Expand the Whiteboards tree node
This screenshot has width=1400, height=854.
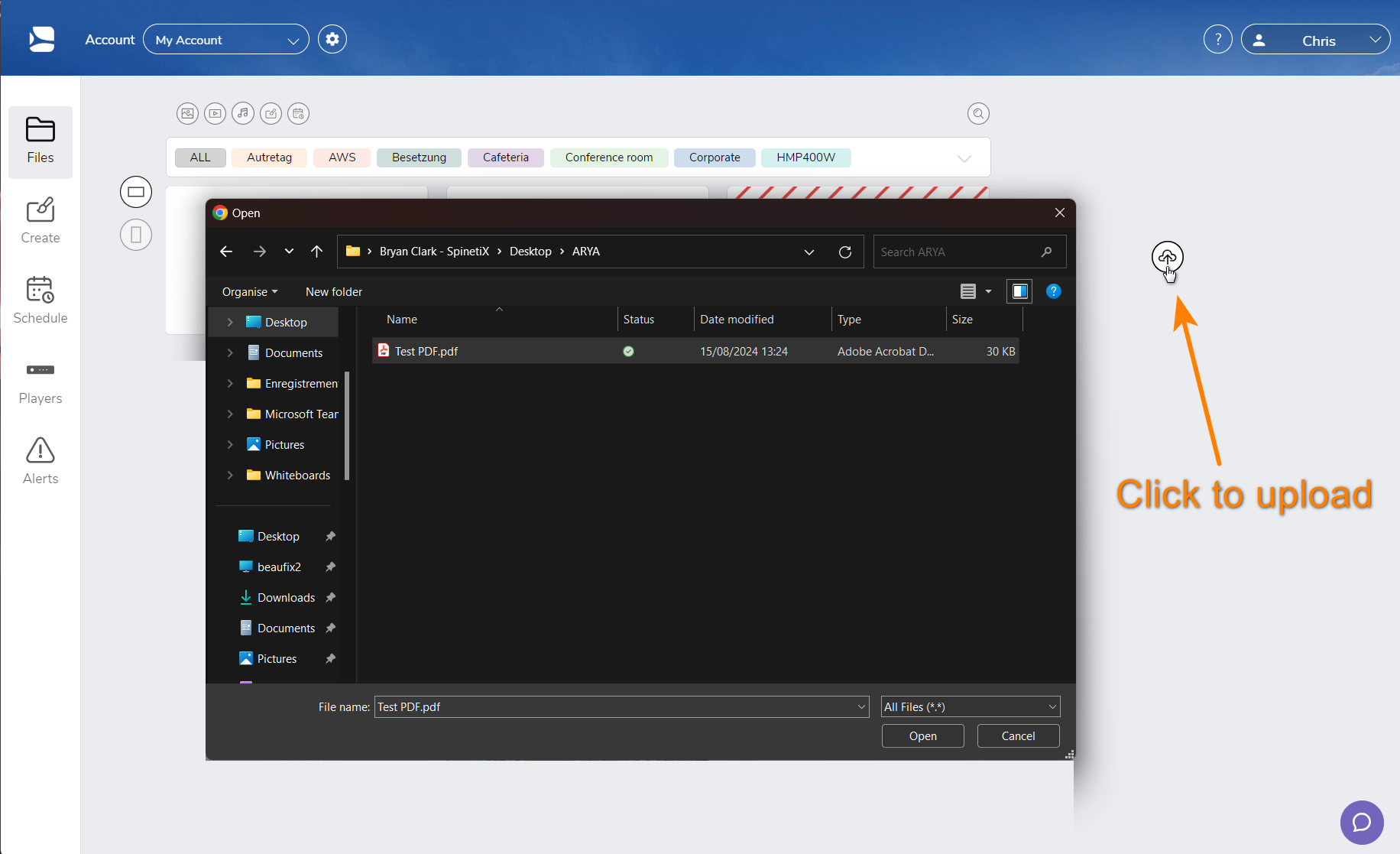(x=230, y=476)
